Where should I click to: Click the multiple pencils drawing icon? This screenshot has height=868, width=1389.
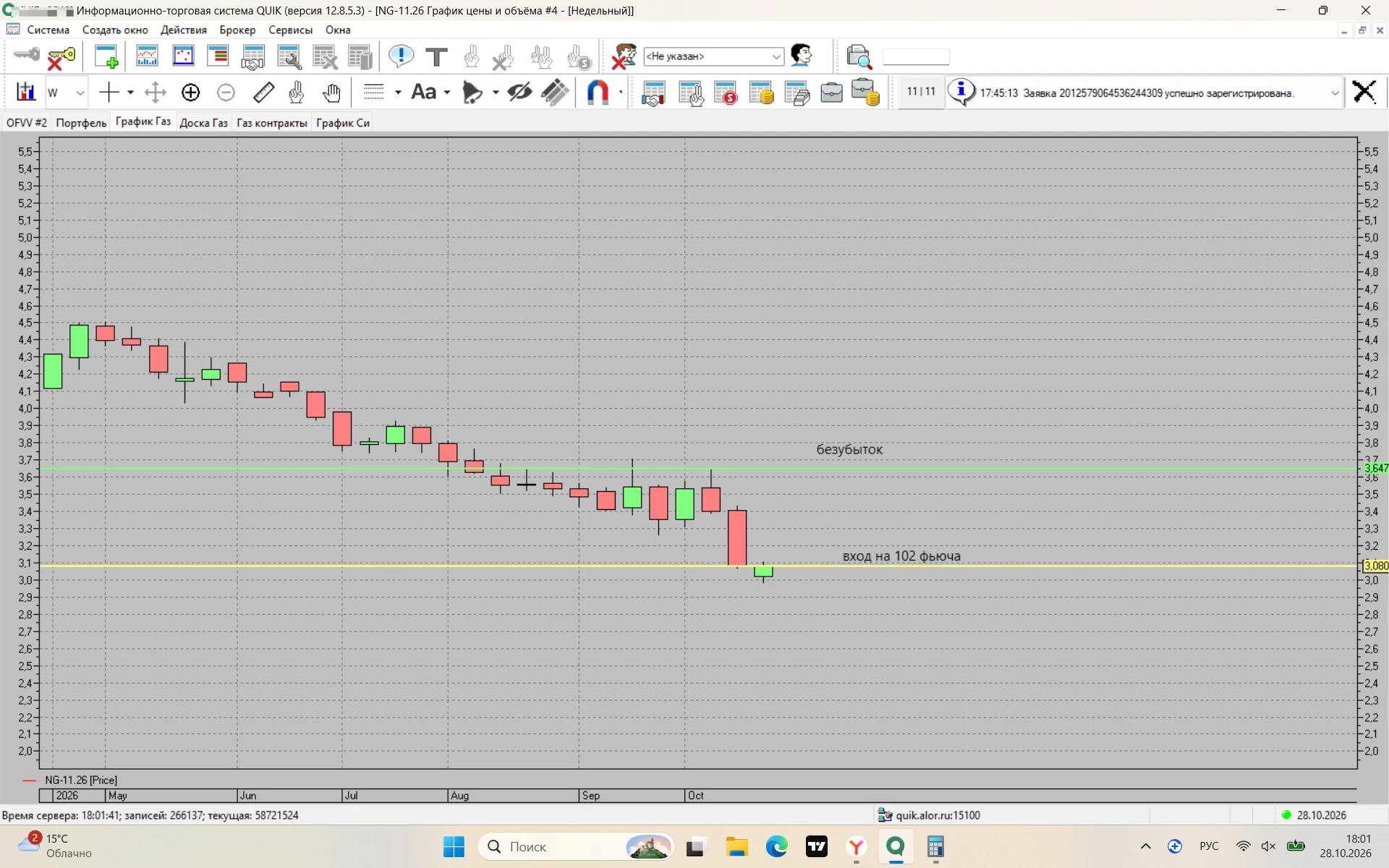pos(555,93)
